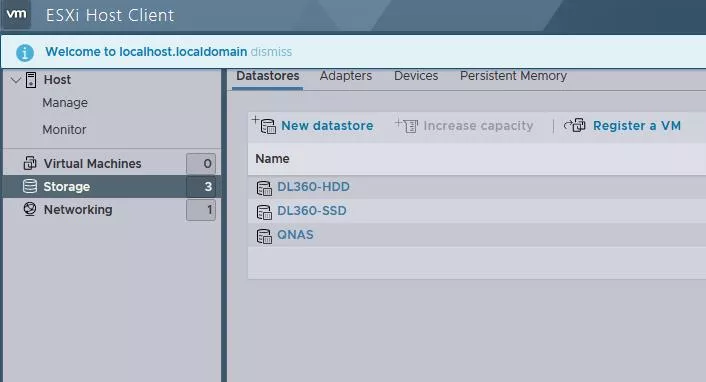
Task: Click the QNAS datastore icon
Action: click(x=264, y=236)
